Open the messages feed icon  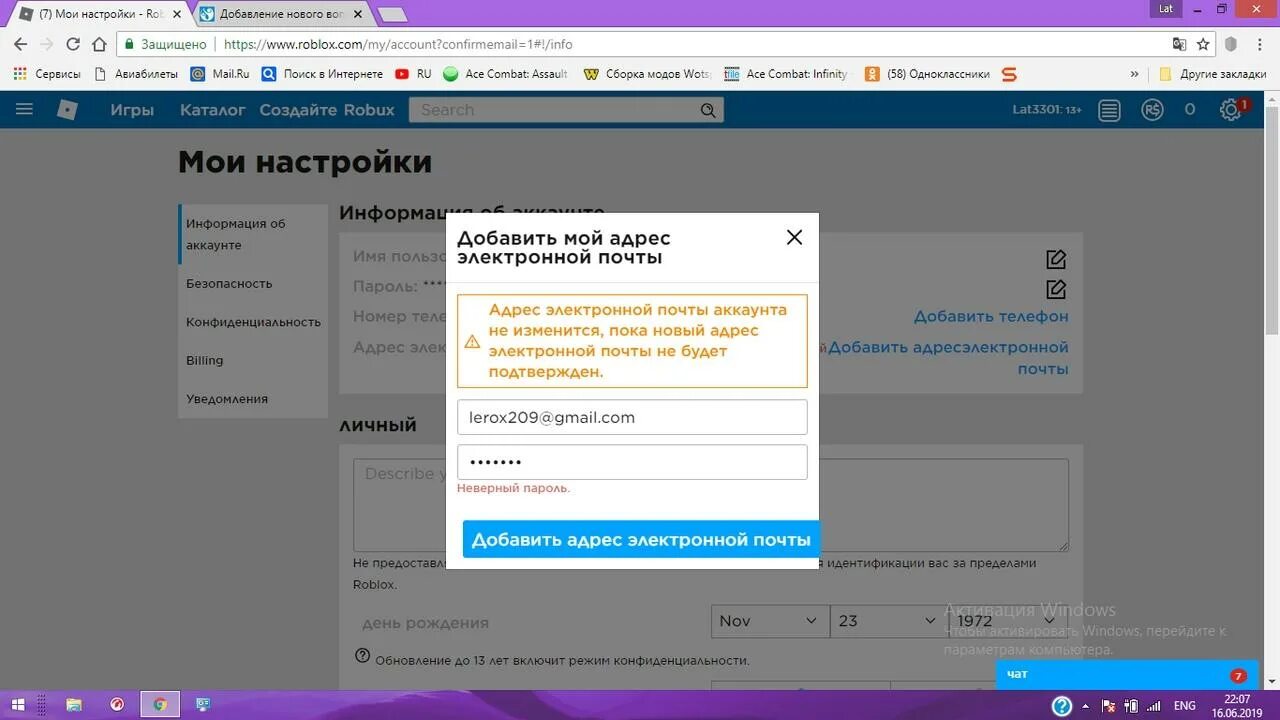point(1109,110)
